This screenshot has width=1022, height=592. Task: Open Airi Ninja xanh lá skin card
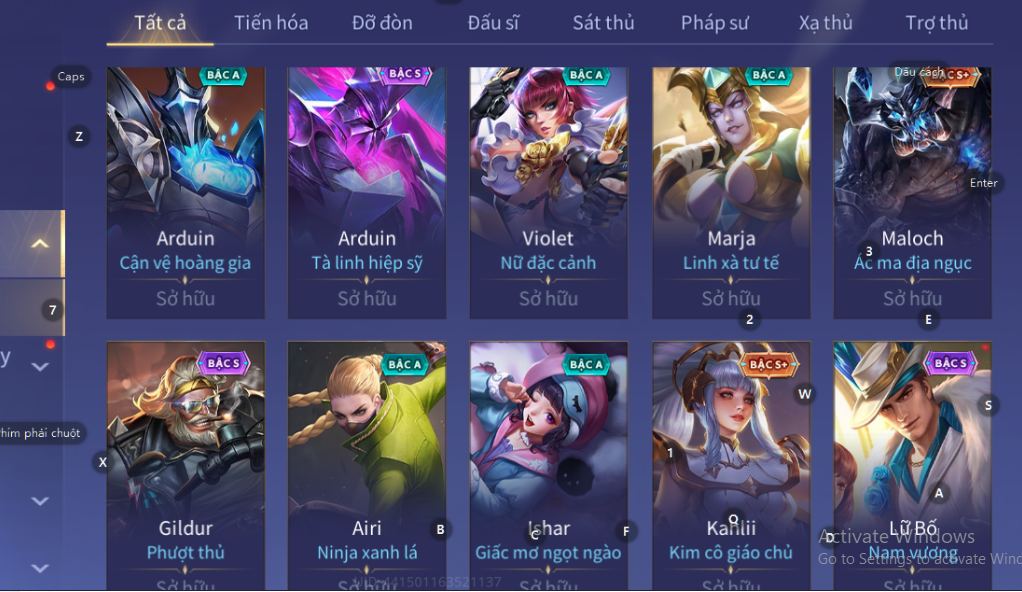tap(367, 466)
